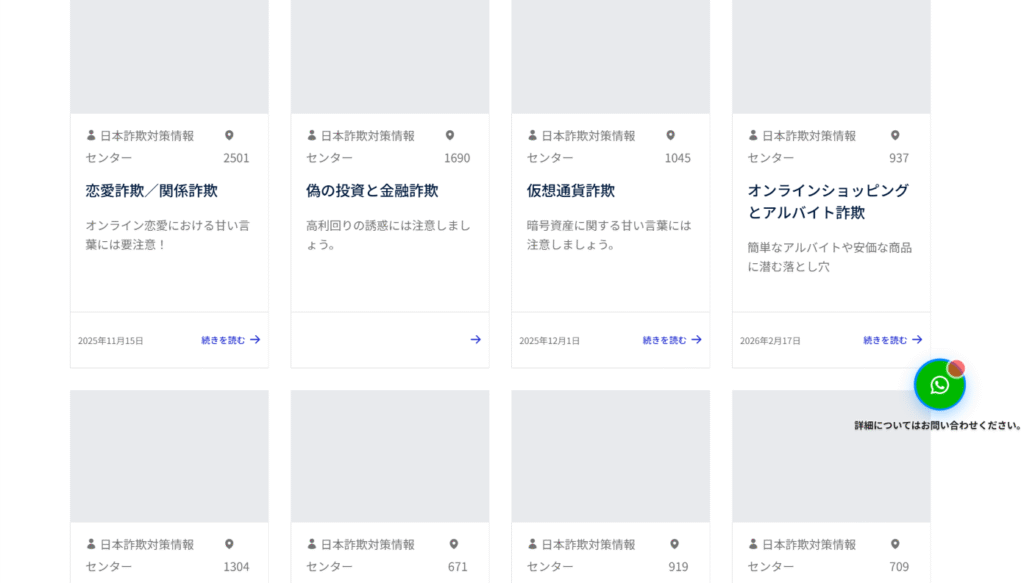Click author 日本詐欺対策情報センター on 仮想通貨詐欺 card
The width and height of the screenshot is (1024, 583).
[581, 147]
